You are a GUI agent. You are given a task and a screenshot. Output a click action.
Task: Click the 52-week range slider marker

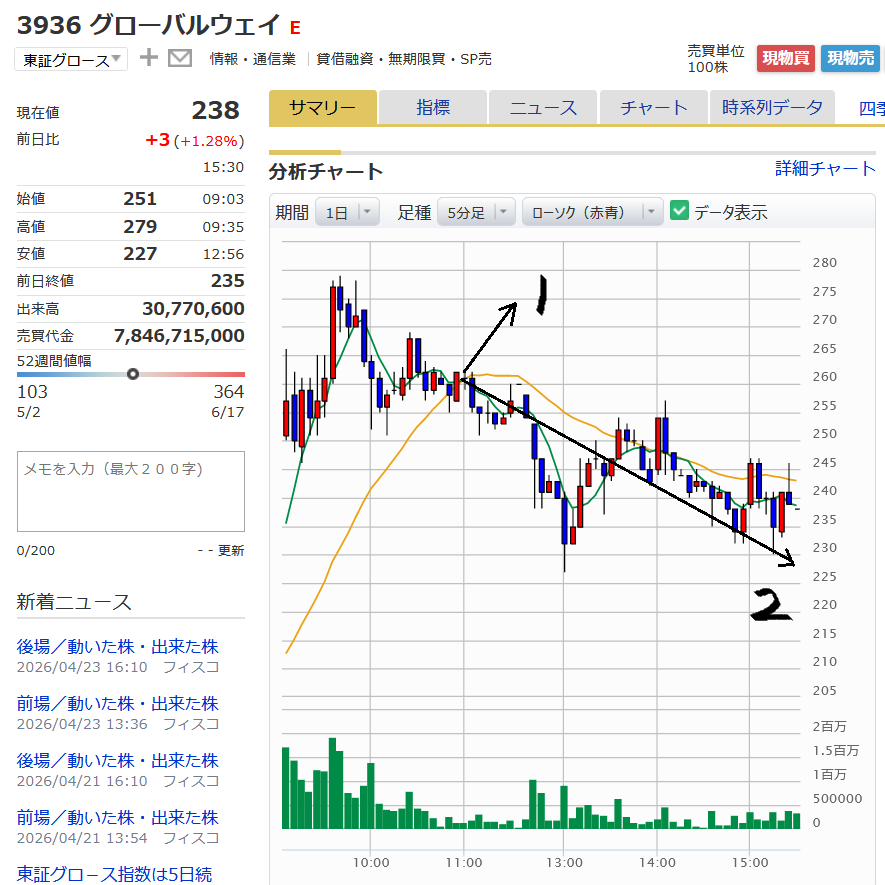tap(133, 374)
